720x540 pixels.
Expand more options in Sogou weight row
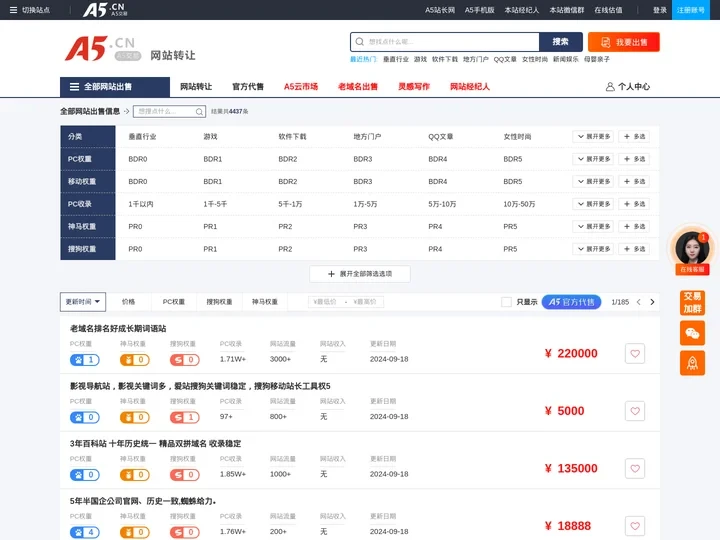tap(593, 249)
